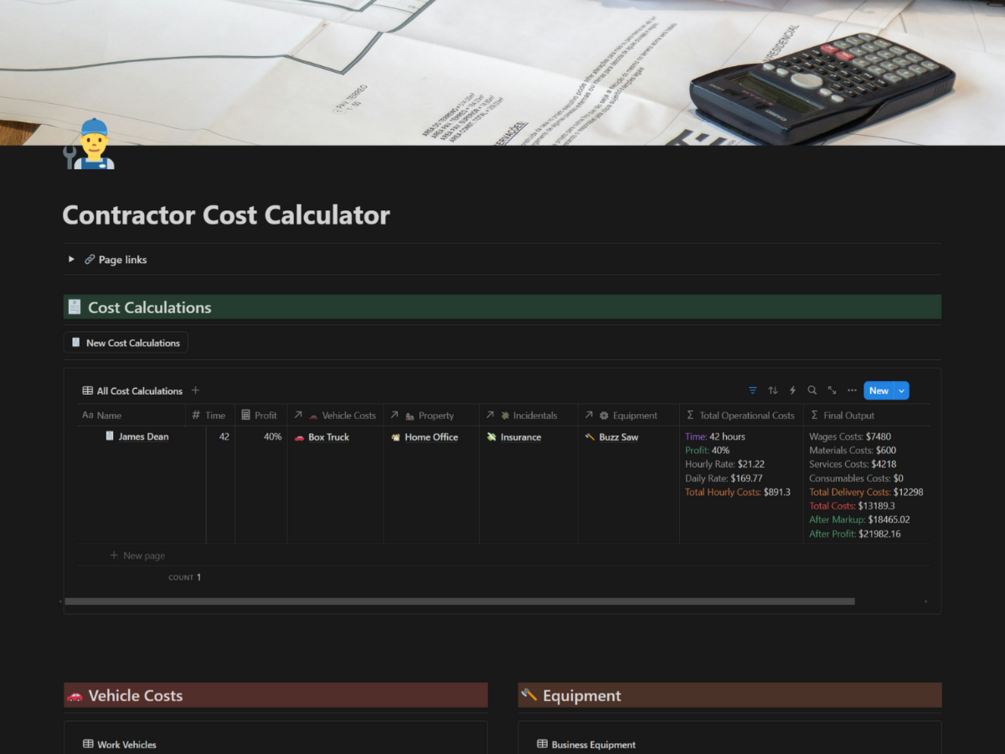Click the Total Operational Costs column header
The height and width of the screenshot is (754, 1005).
pos(742,415)
